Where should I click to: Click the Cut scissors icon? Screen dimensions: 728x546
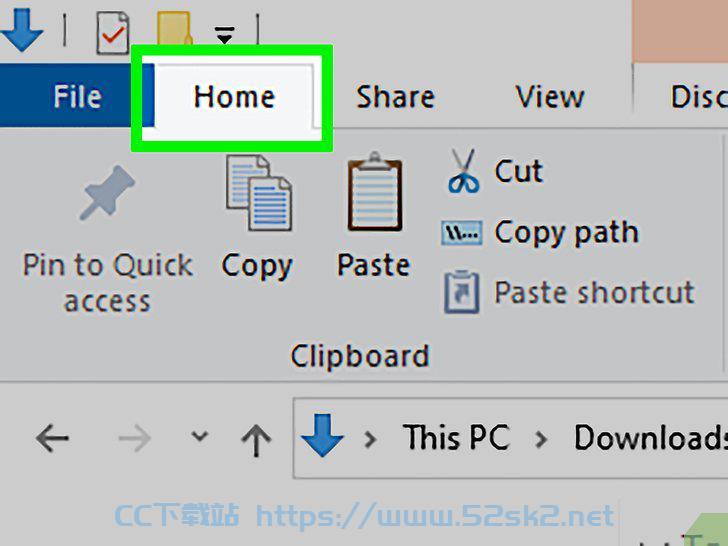463,171
